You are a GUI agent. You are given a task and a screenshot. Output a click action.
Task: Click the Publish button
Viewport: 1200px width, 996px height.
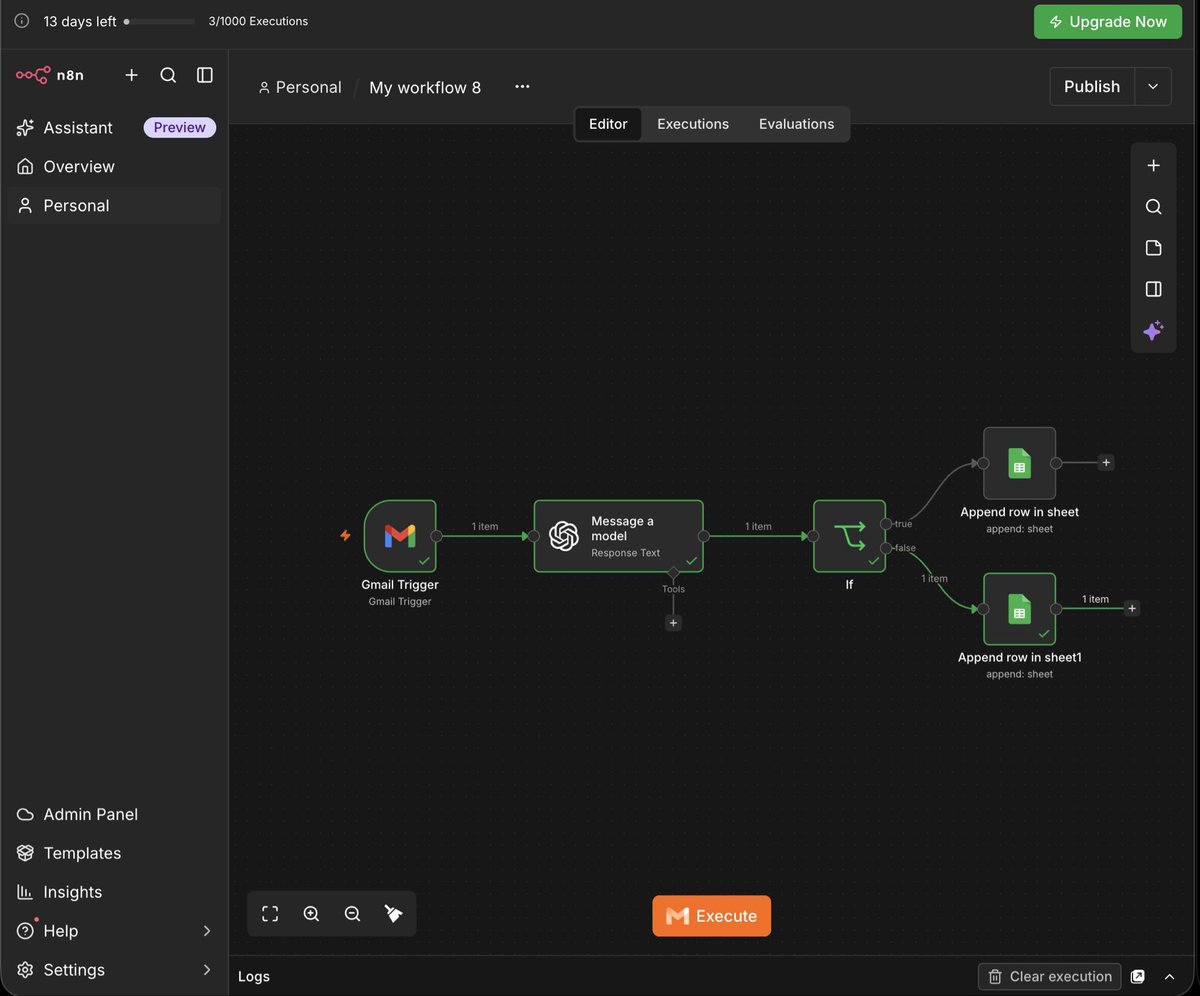click(1092, 87)
